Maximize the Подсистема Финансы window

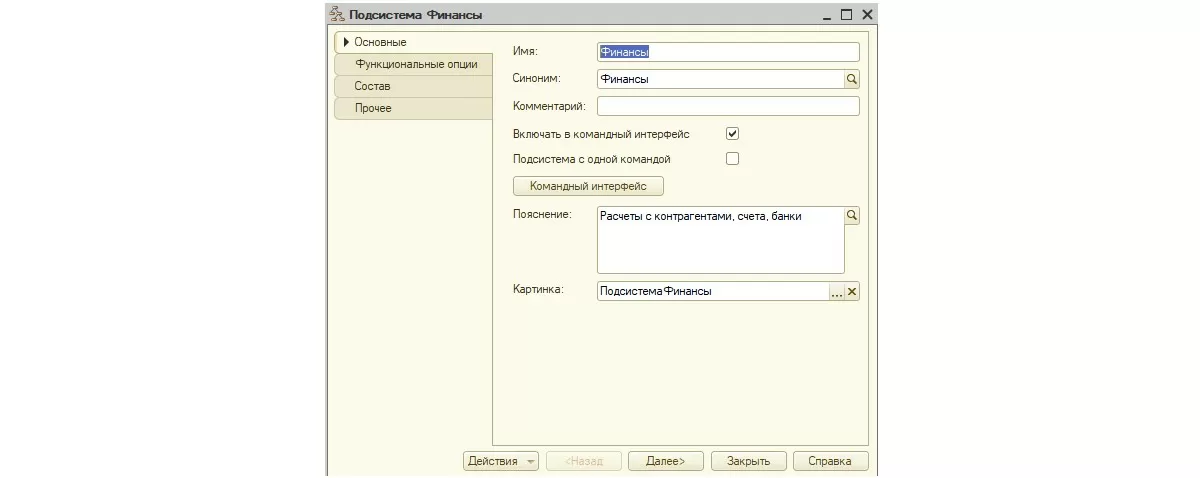[x=846, y=15]
